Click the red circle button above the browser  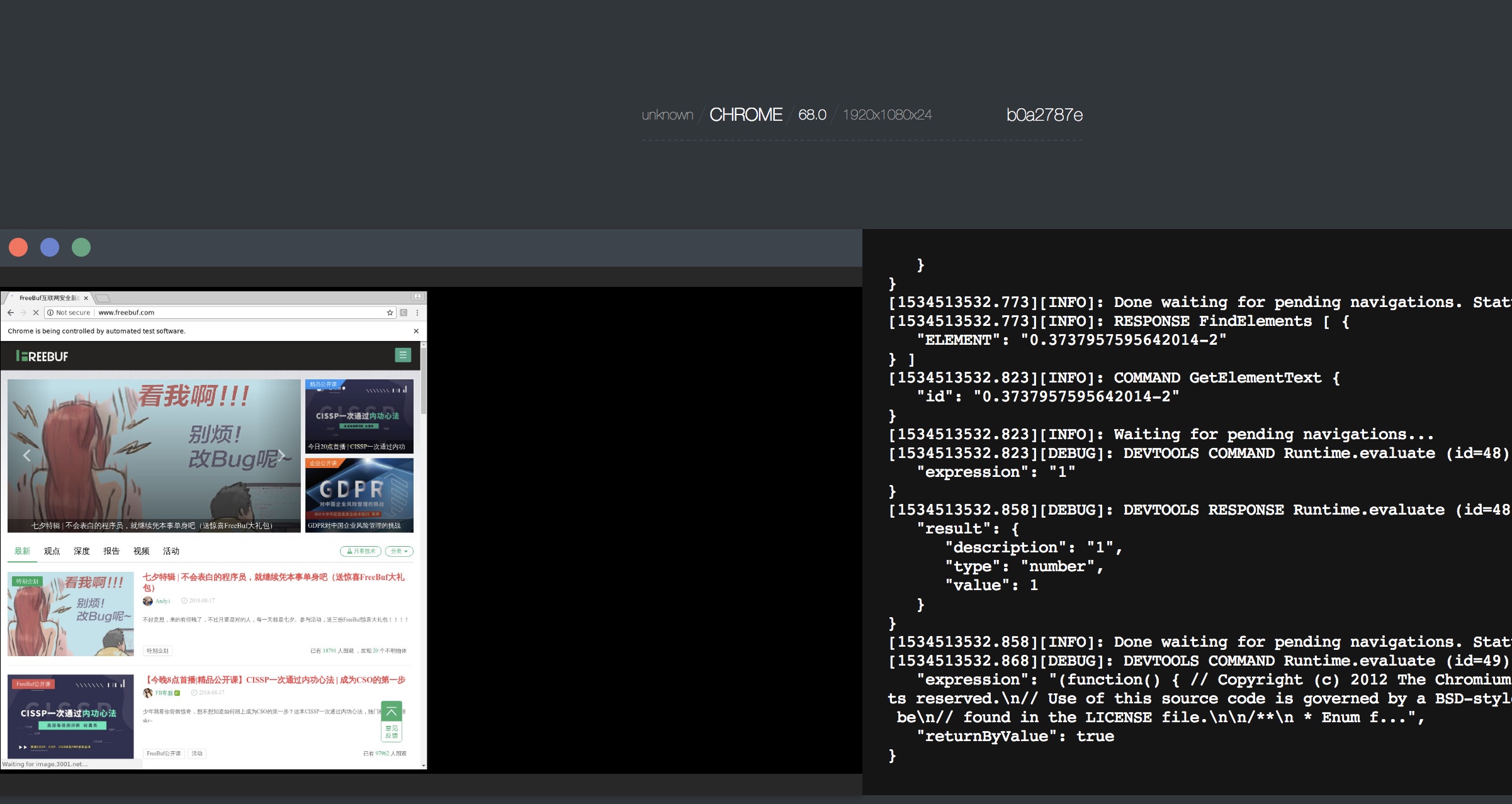click(18, 247)
